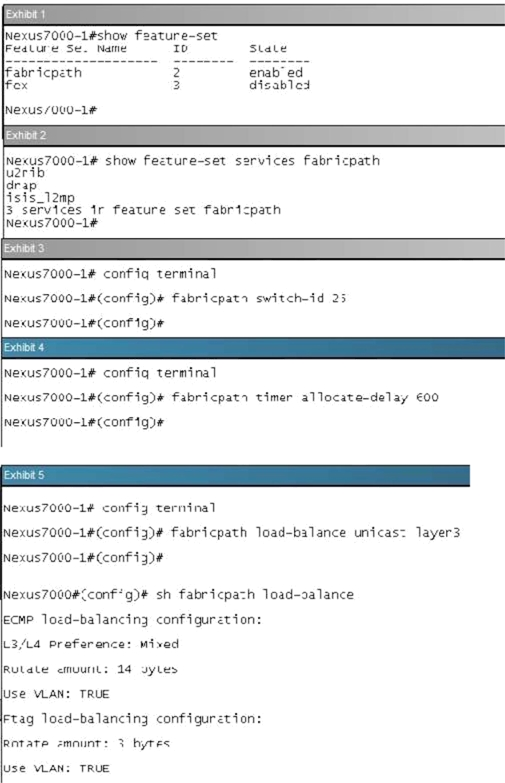This screenshot has width=505, height=783.
Task: Select the fex disabled row
Action: [157, 85]
